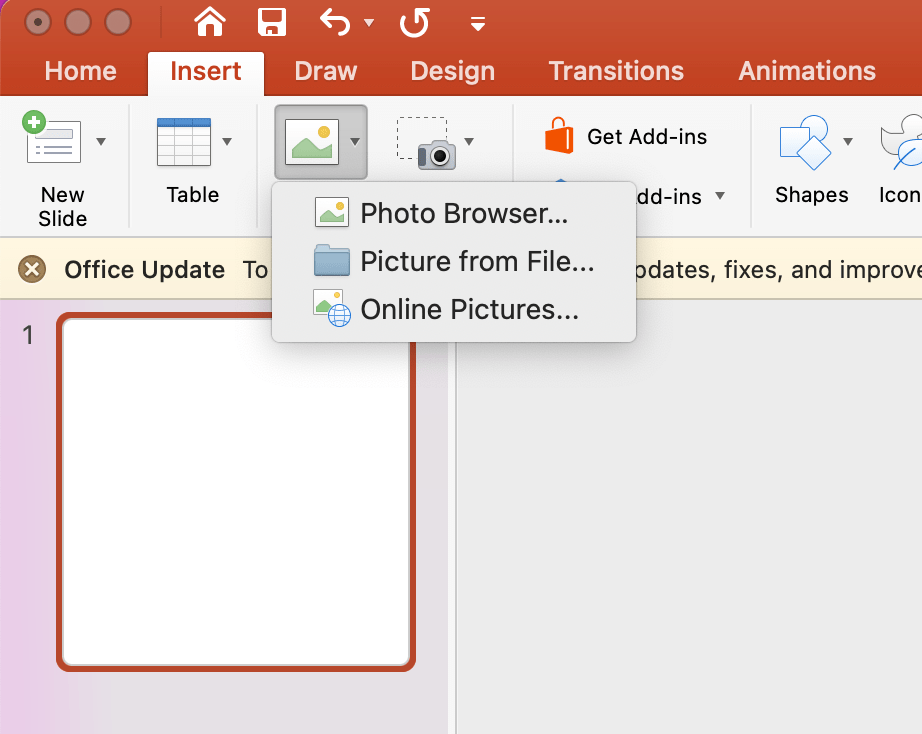Choose Photo Browser from Pictures menu

(x=463, y=213)
